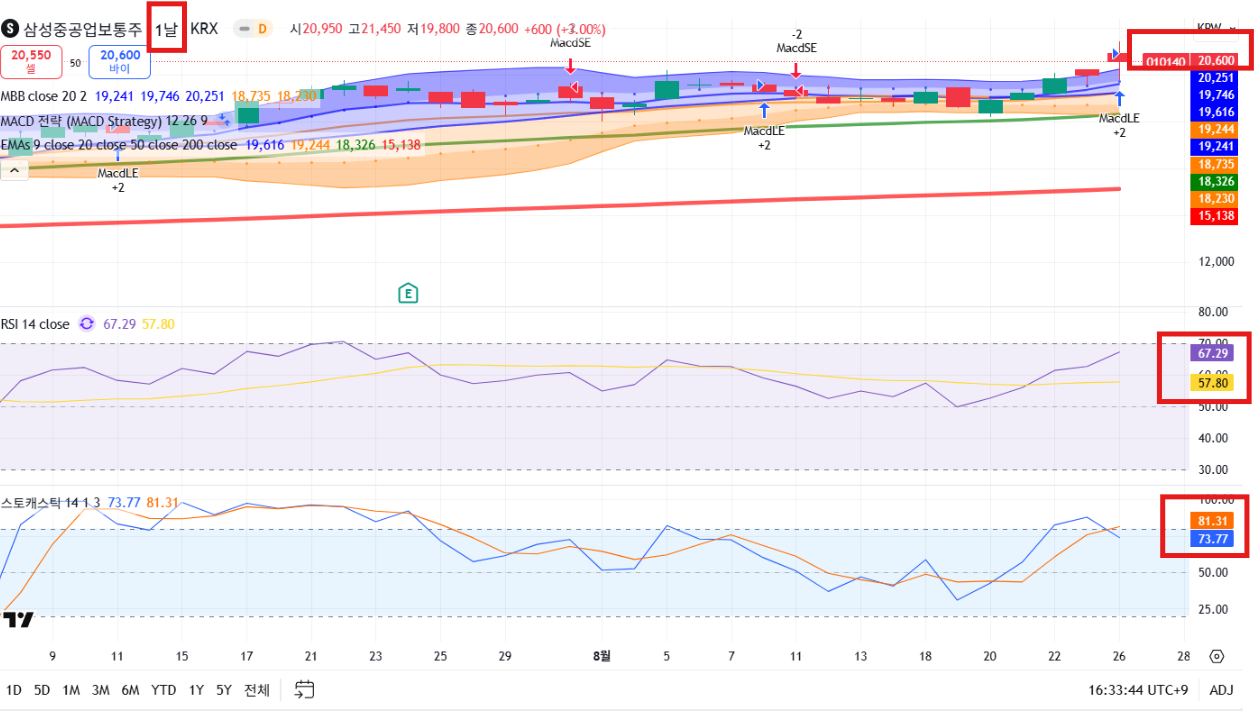
Task: Click the orange 18,735 price axis label
Action: point(1215,163)
